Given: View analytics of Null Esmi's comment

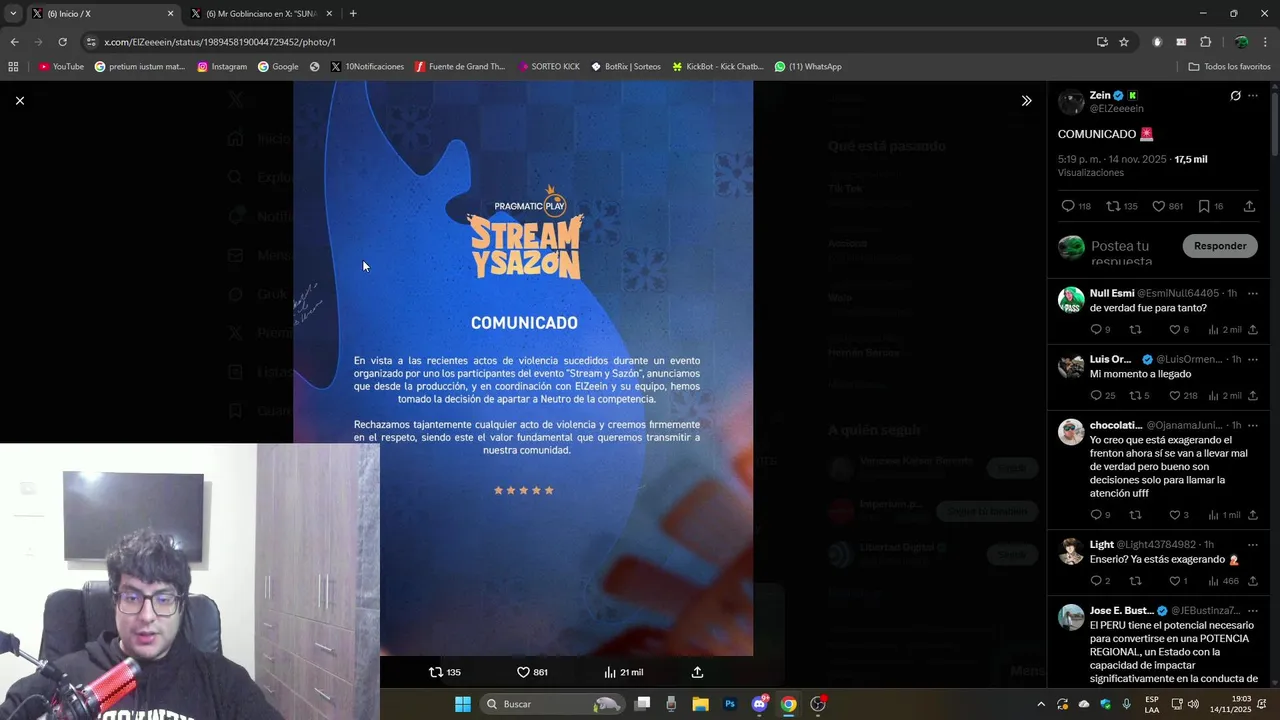Looking at the screenshot, I should 1225,330.
